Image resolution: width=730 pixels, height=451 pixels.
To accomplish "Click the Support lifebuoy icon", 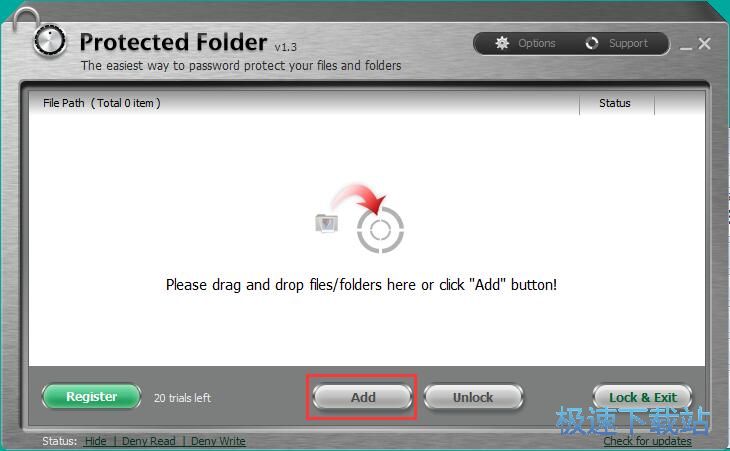I will pos(592,43).
